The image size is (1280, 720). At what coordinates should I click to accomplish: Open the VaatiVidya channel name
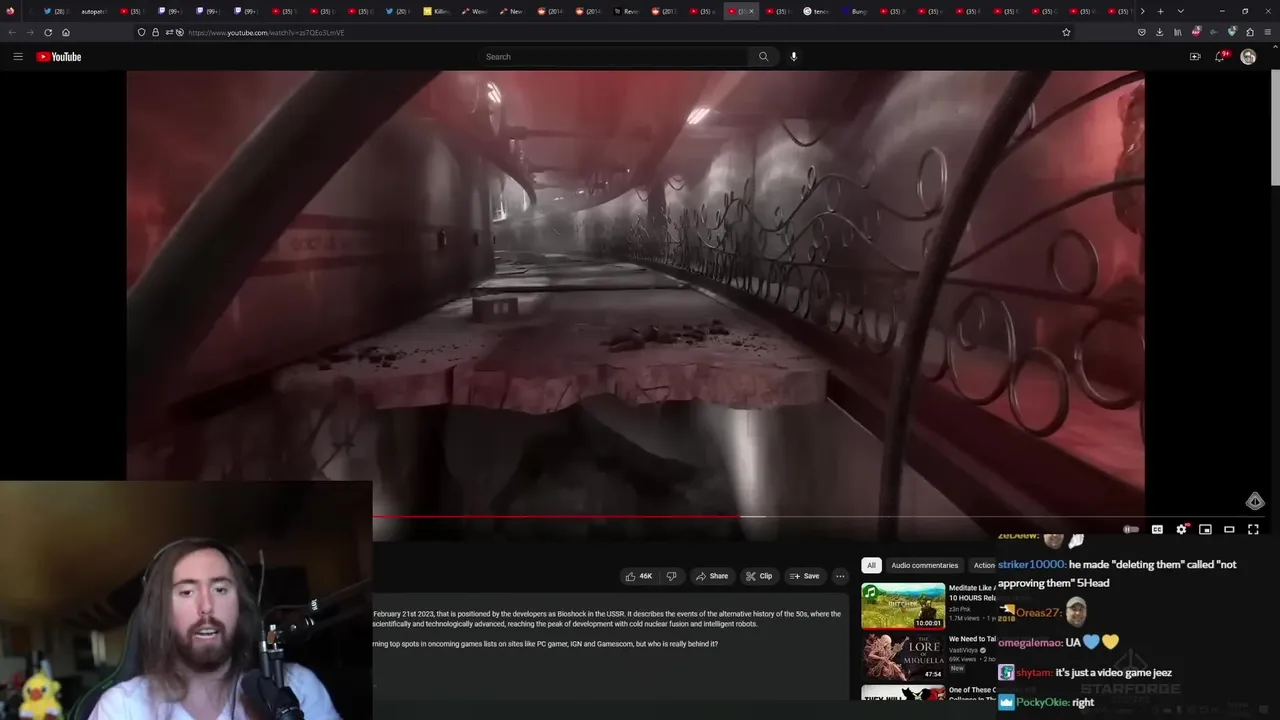(964, 650)
